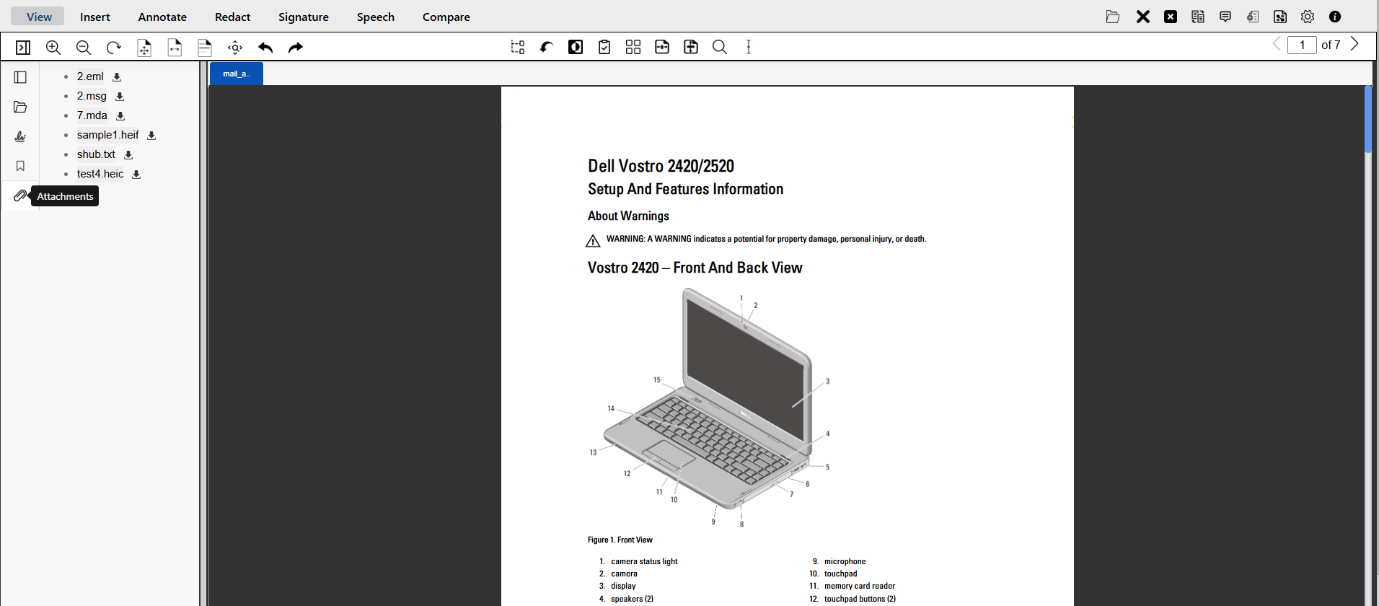The height and width of the screenshot is (606, 1379).
Task: Click the page number input field
Action: tap(1302, 45)
